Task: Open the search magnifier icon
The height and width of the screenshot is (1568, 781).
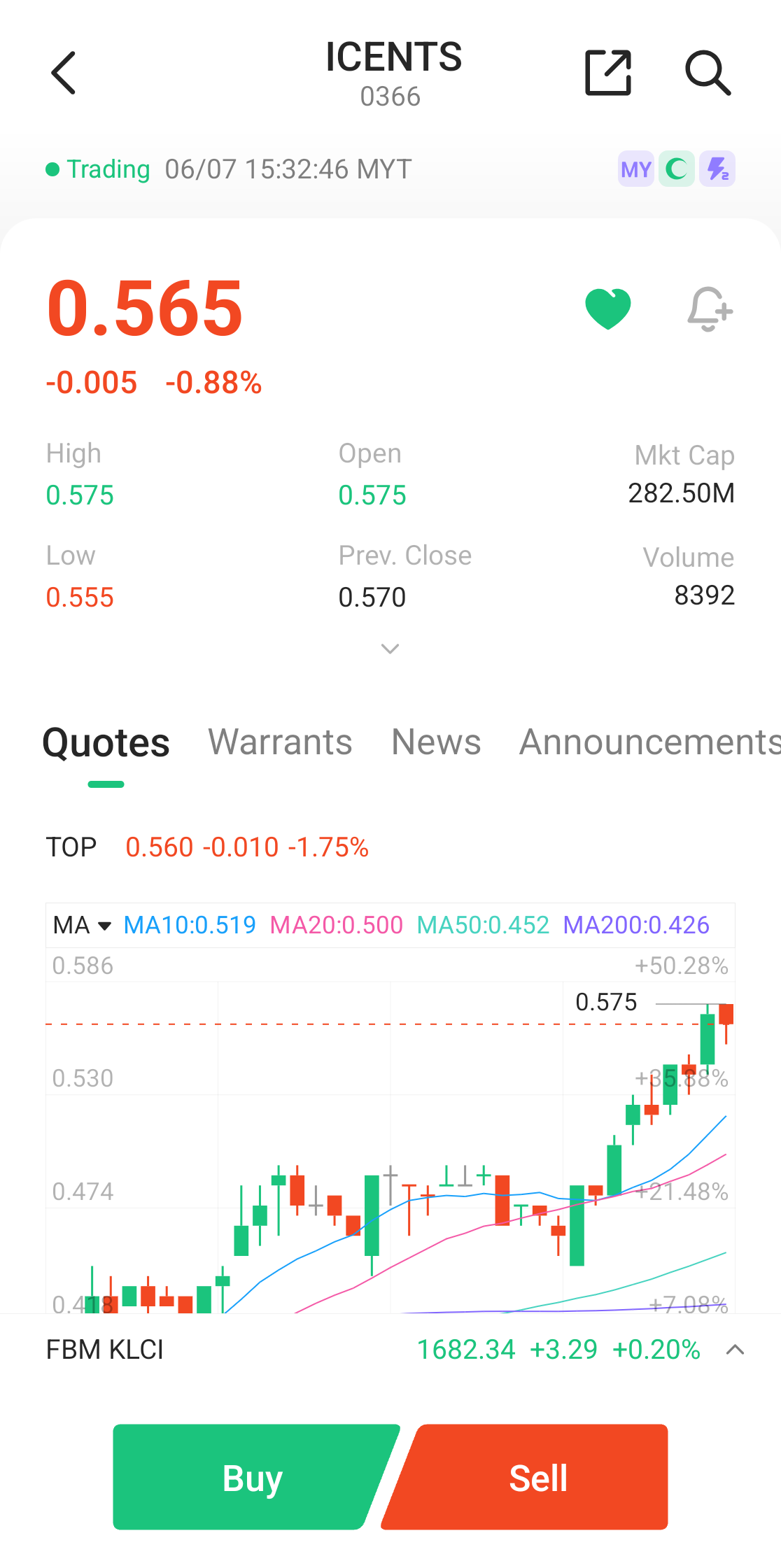Action: [708, 72]
